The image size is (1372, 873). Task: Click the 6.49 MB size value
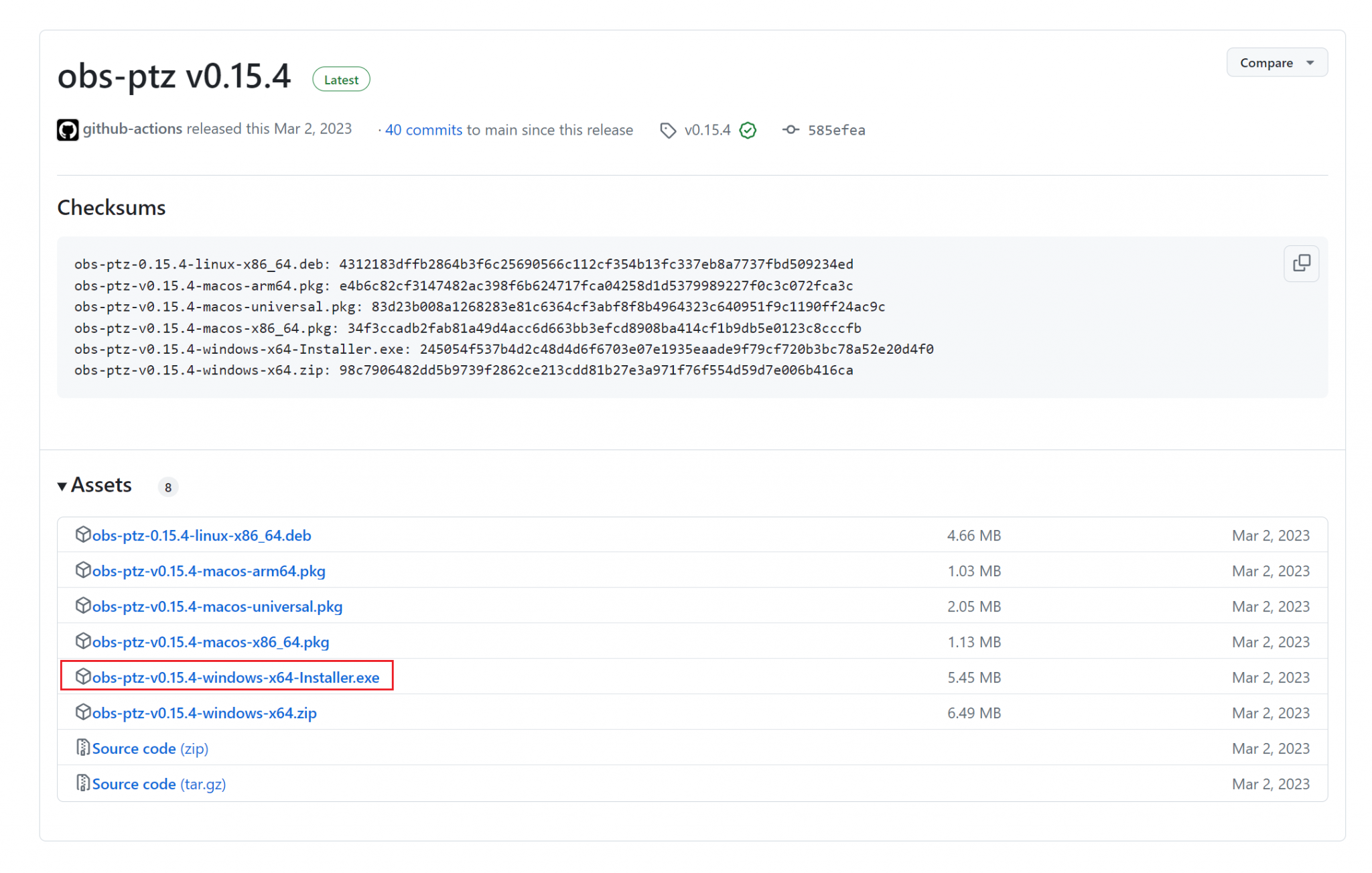(974, 713)
